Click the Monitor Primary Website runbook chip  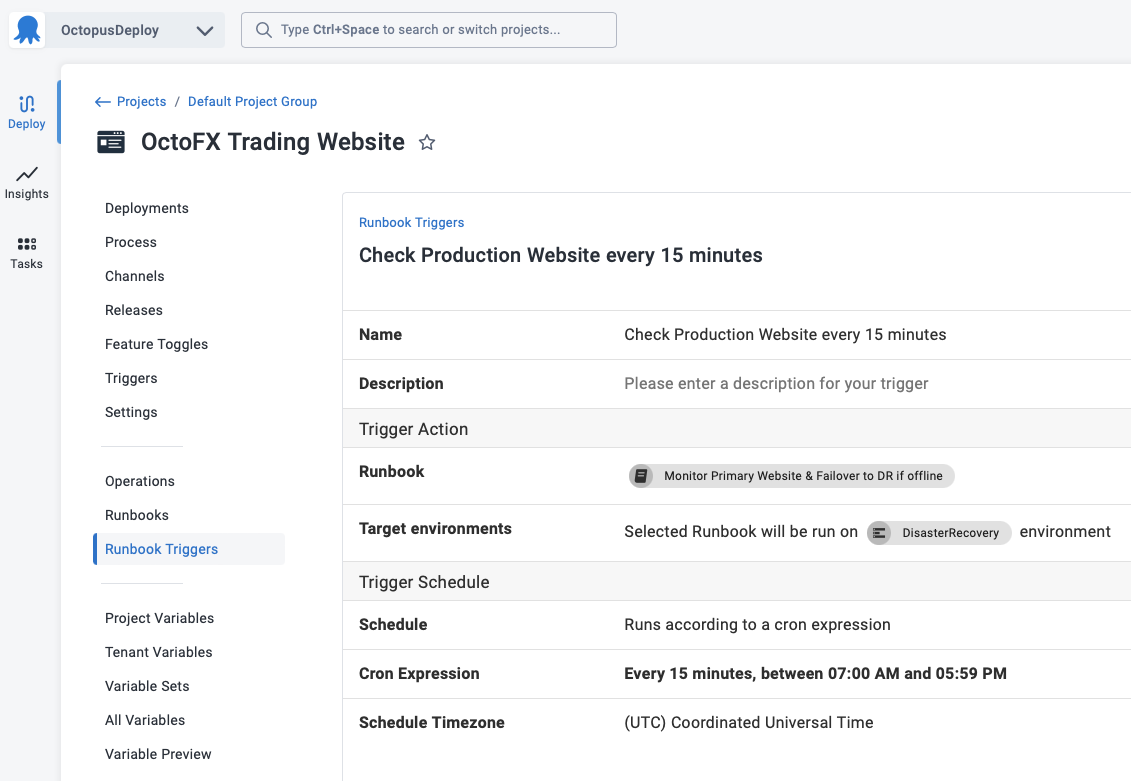tap(791, 476)
